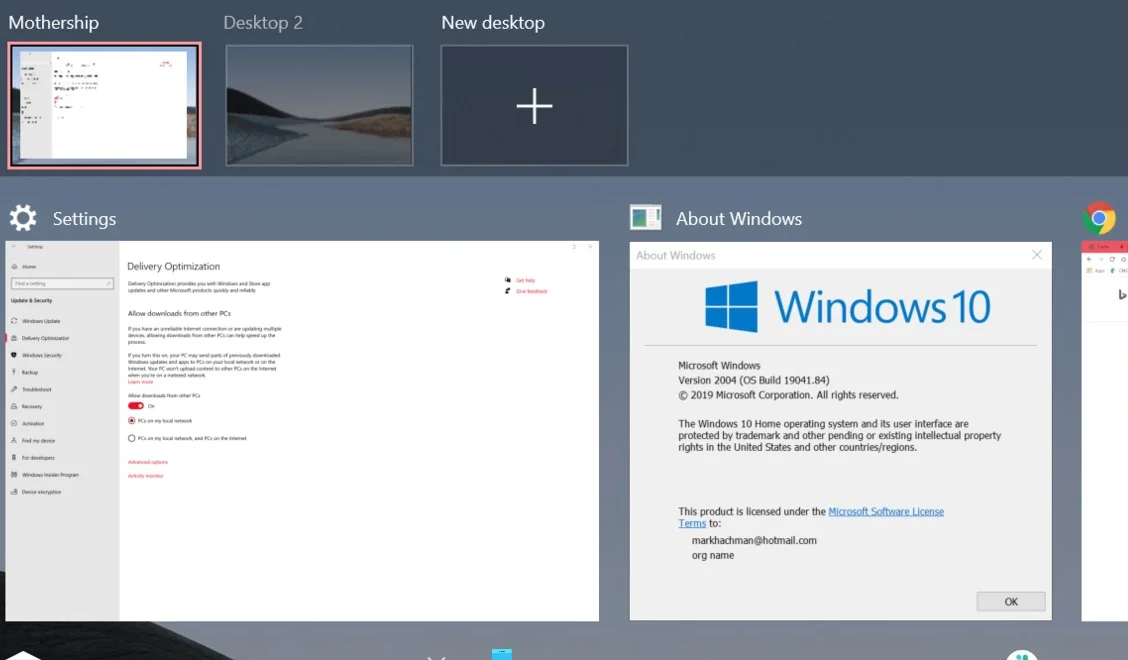
Task: Click the Recovery icon in Settings sidebar
Action: click(14, 407)
